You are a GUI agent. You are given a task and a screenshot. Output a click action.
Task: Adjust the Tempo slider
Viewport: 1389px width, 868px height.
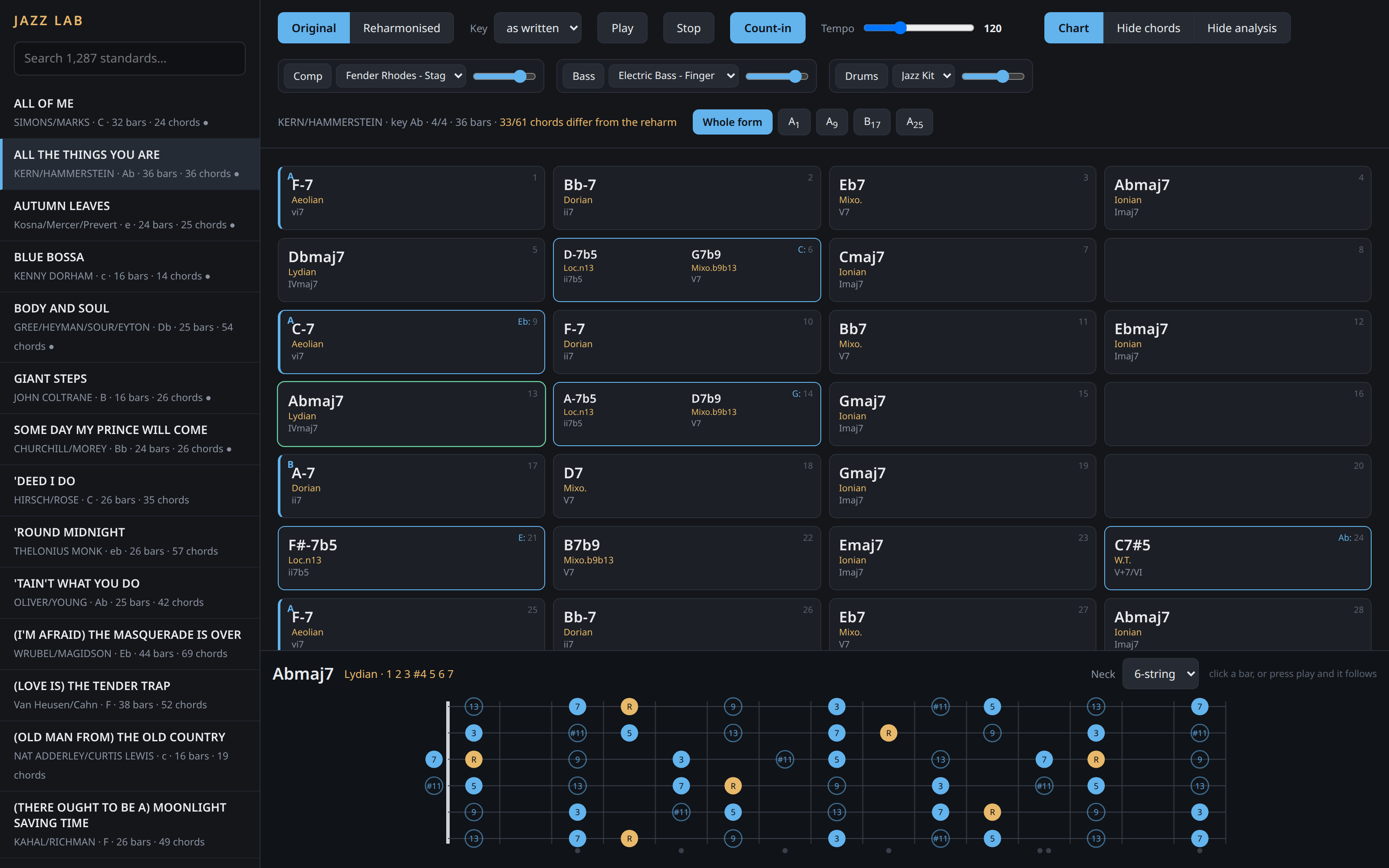918,27
